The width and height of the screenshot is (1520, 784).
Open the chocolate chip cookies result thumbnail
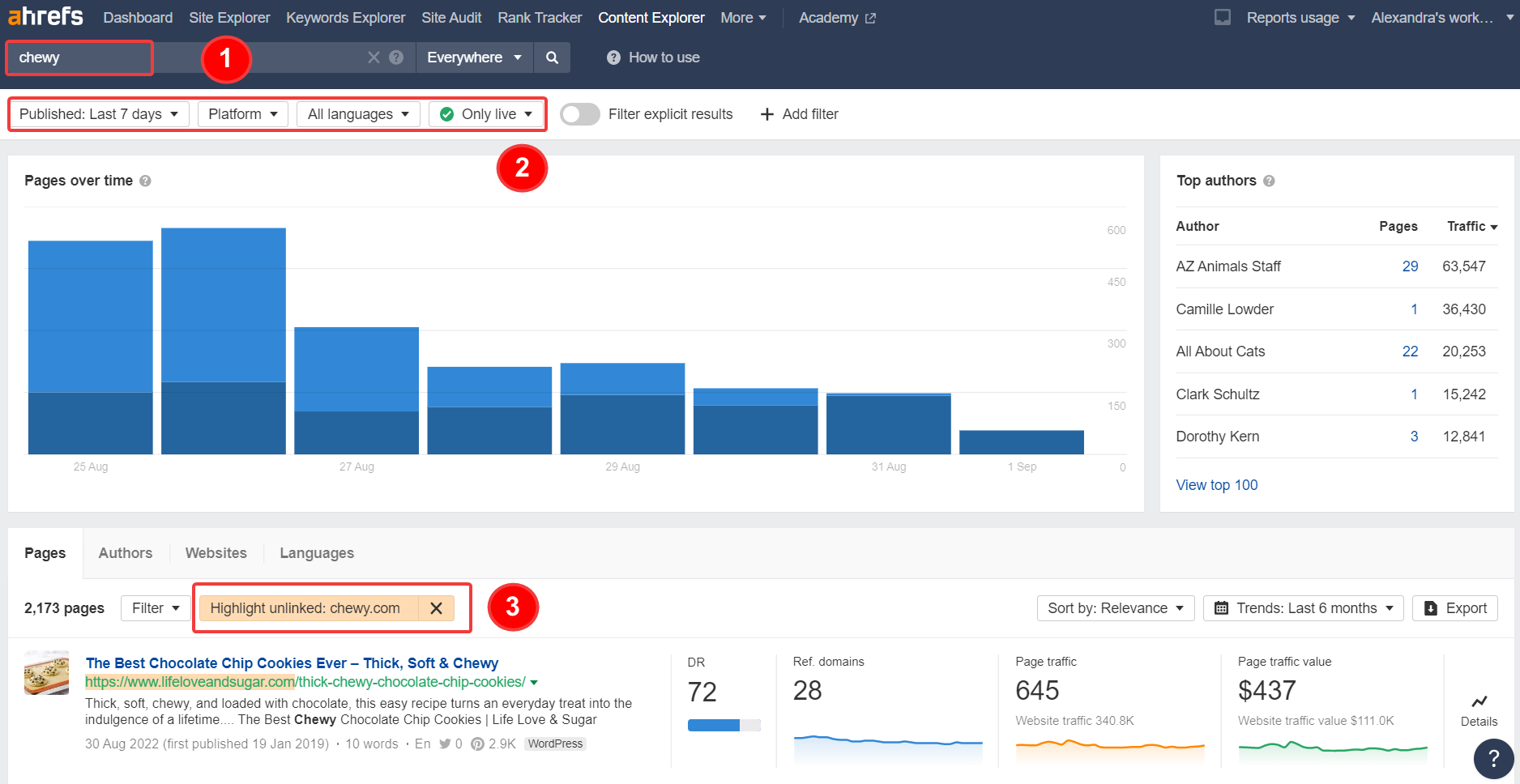[46, 673]
